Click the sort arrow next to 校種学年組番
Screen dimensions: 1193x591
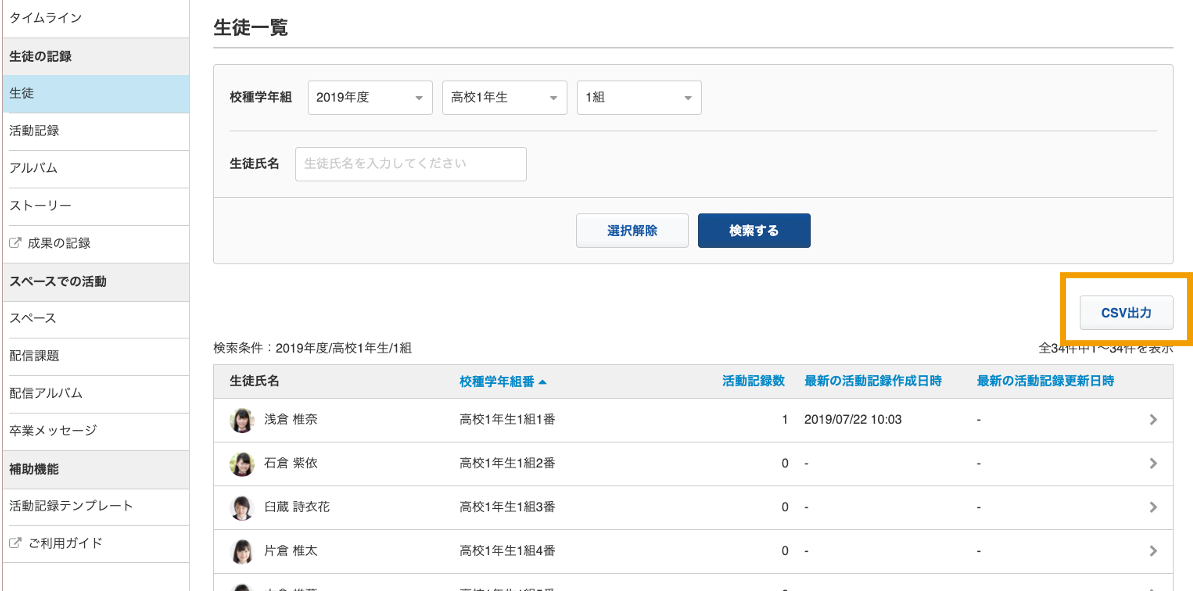pos(542,382)
